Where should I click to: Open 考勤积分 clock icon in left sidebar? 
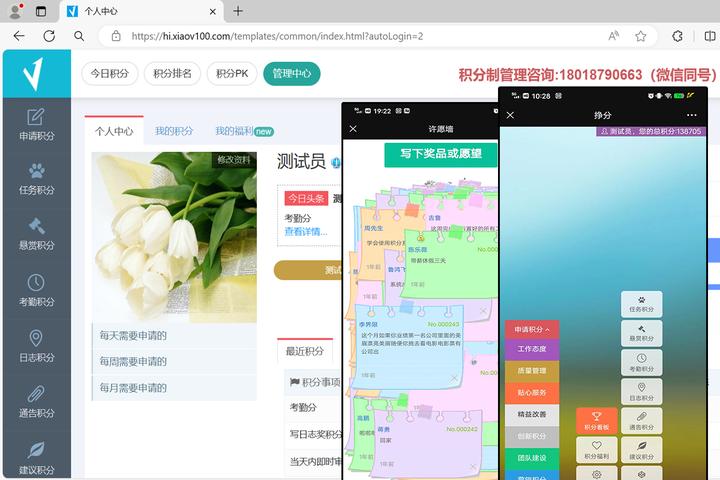point(37,290)
